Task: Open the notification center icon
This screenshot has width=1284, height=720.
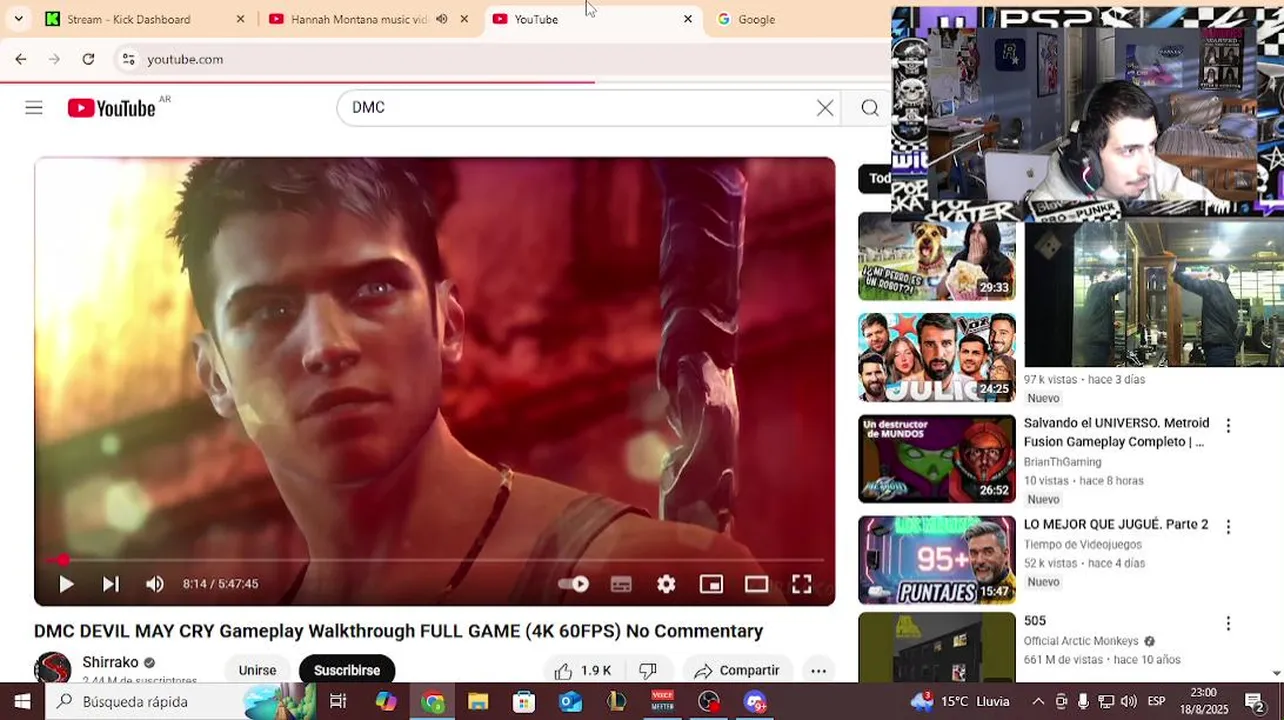Action: pyautogui.click(x=1254, y=702)
